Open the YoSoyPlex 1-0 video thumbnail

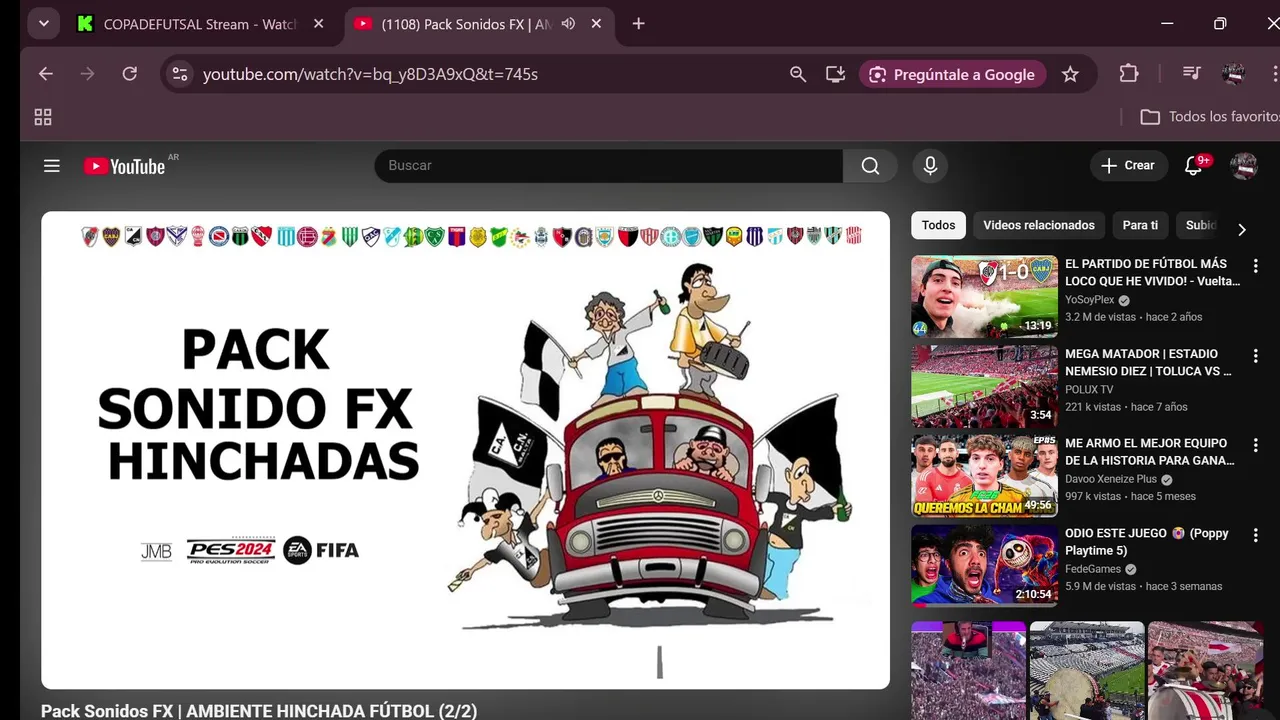pyautogui.click(x=984, y=297)
